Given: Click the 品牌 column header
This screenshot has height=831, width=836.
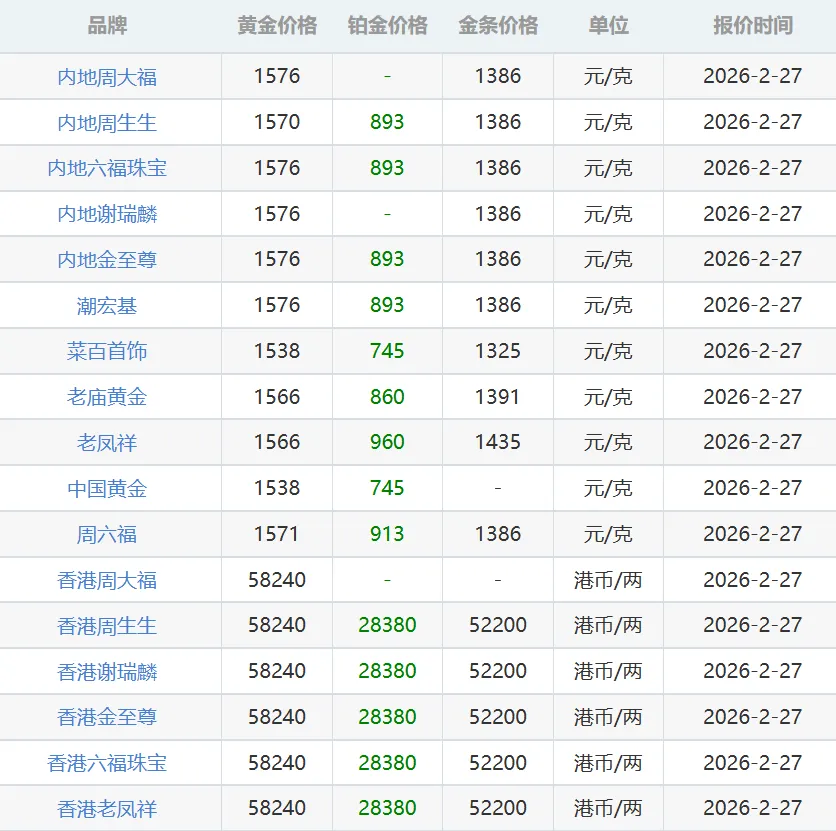Looking at the screenshot, I should coord(107,26).
